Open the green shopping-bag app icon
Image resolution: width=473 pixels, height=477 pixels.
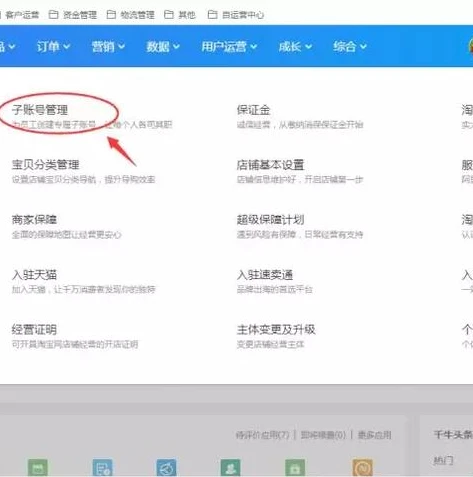(295, 468)
